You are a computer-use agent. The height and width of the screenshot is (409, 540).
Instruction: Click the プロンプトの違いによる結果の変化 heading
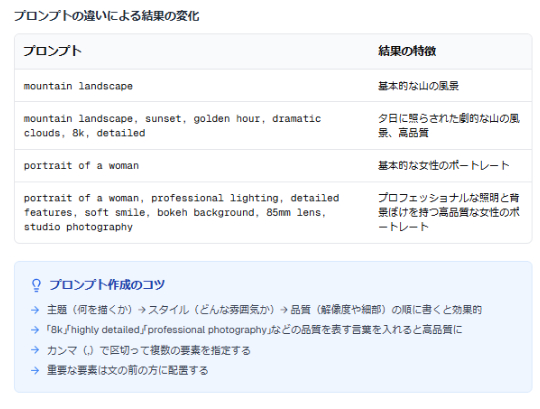point(106,16)
